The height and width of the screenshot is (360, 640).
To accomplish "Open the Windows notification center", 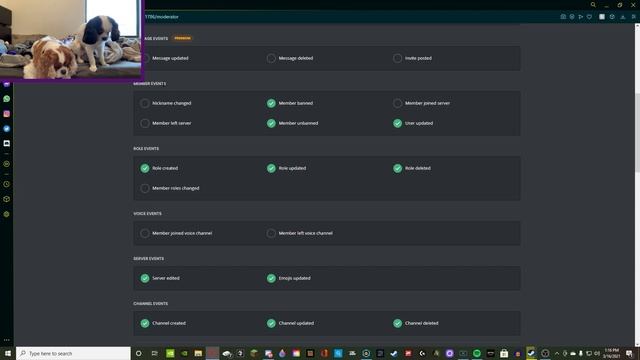I will [630, 353].
